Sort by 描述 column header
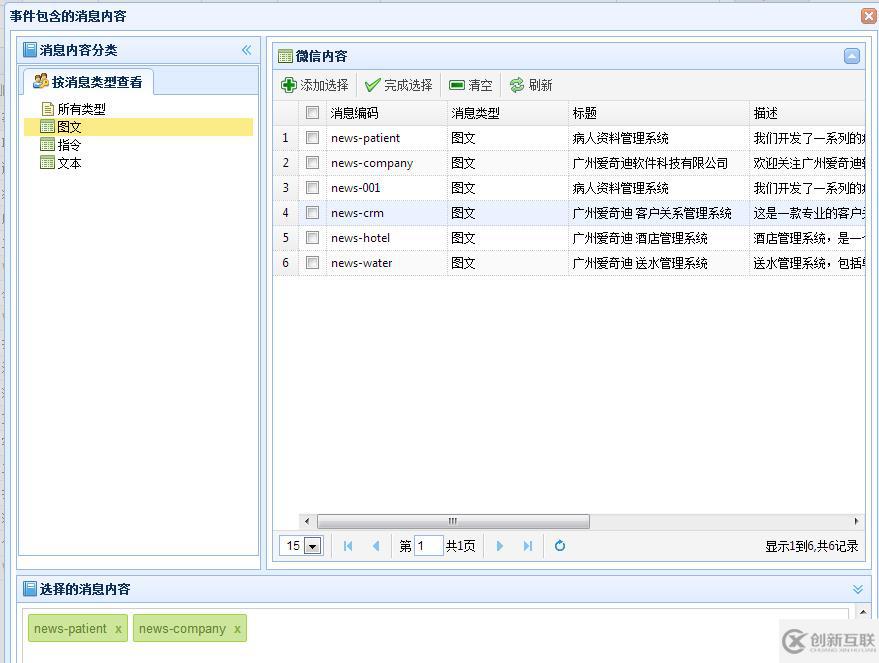Image resolution: width=879 pixels, height=663 pixels. (807, 113)
